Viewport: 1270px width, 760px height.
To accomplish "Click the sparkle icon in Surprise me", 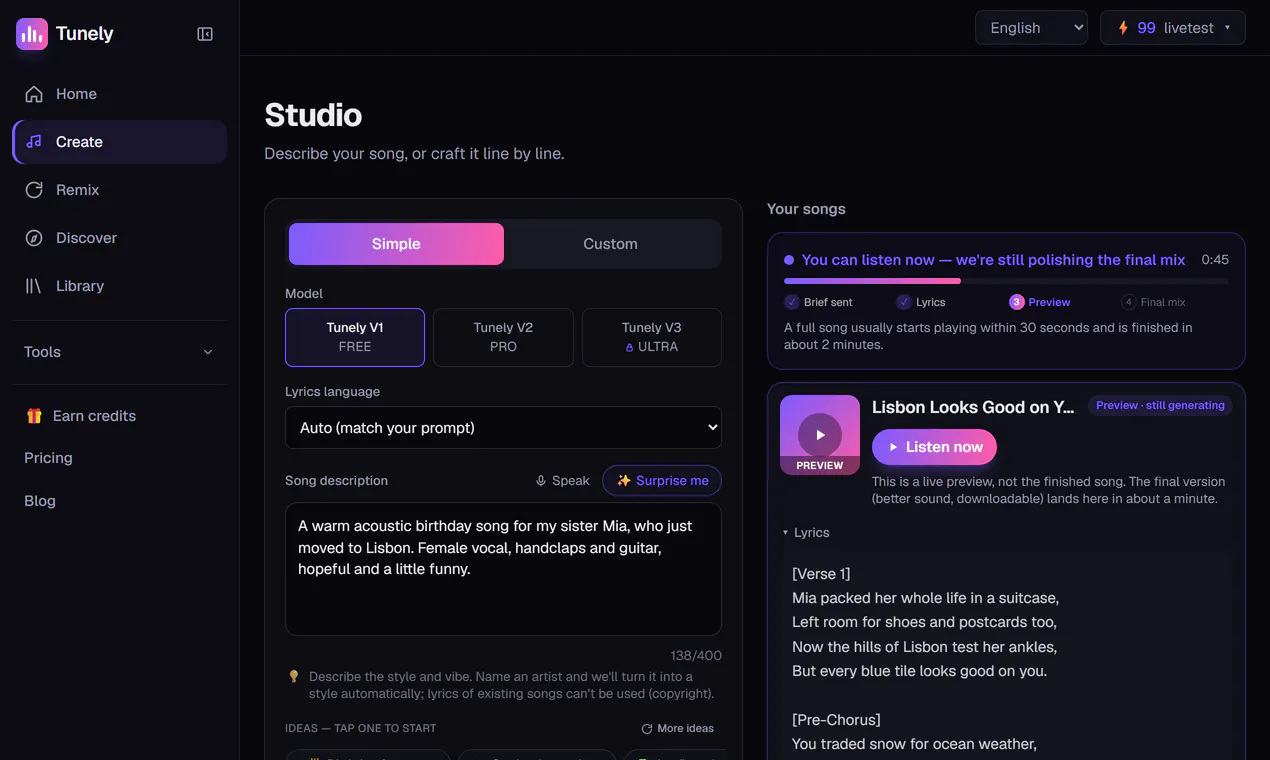I will pyautogui.click(x=624, y=481).
